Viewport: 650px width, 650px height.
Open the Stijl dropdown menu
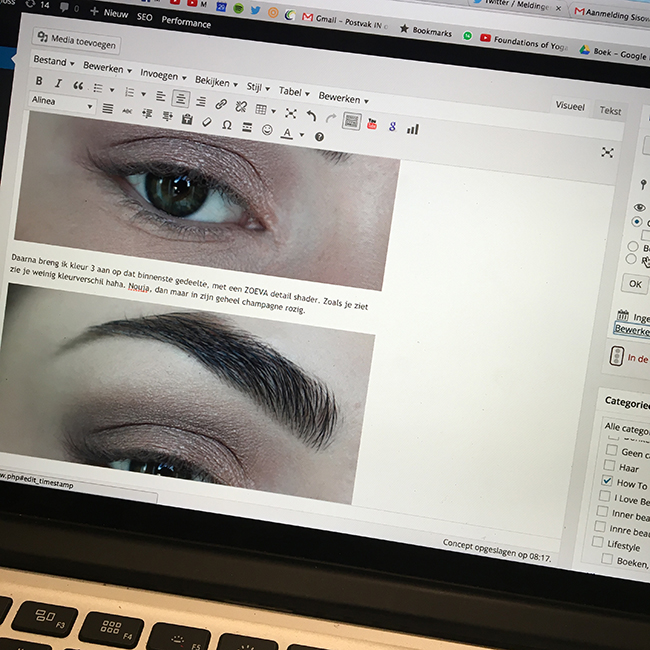pyautogui.click(x=258, y=87)
